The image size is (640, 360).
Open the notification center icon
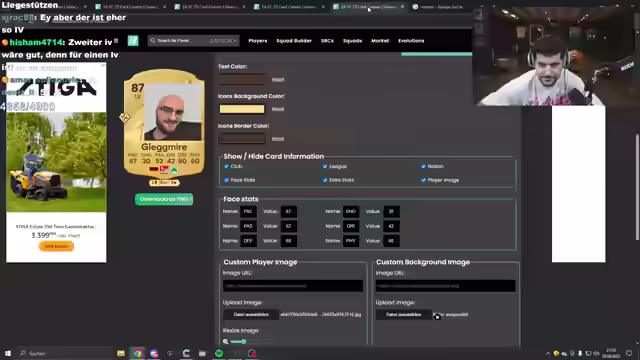pyautogui.click(x=629, y=353)
